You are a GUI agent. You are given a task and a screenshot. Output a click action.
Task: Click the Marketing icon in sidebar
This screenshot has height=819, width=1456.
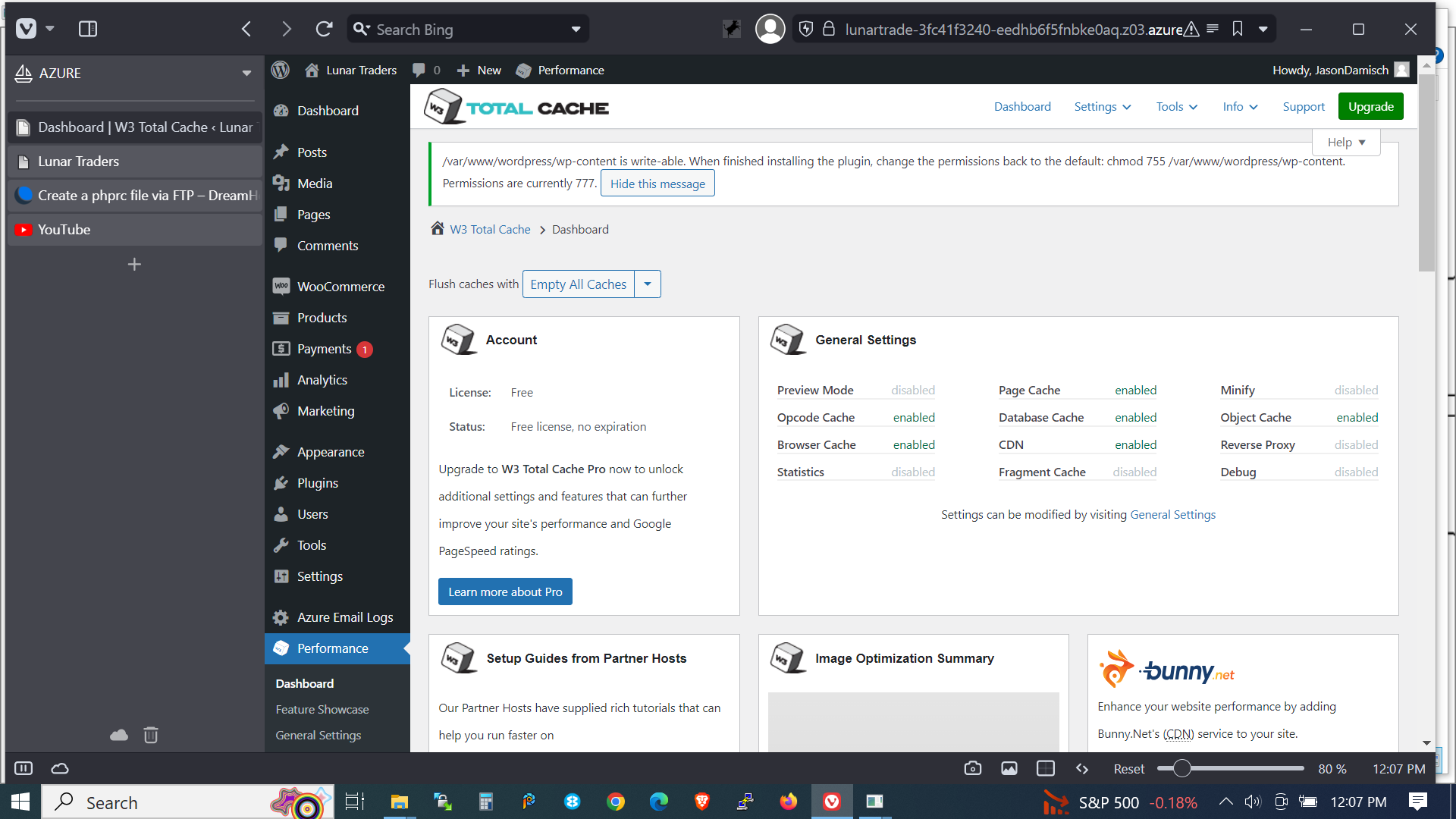click(x=282, y=411)
